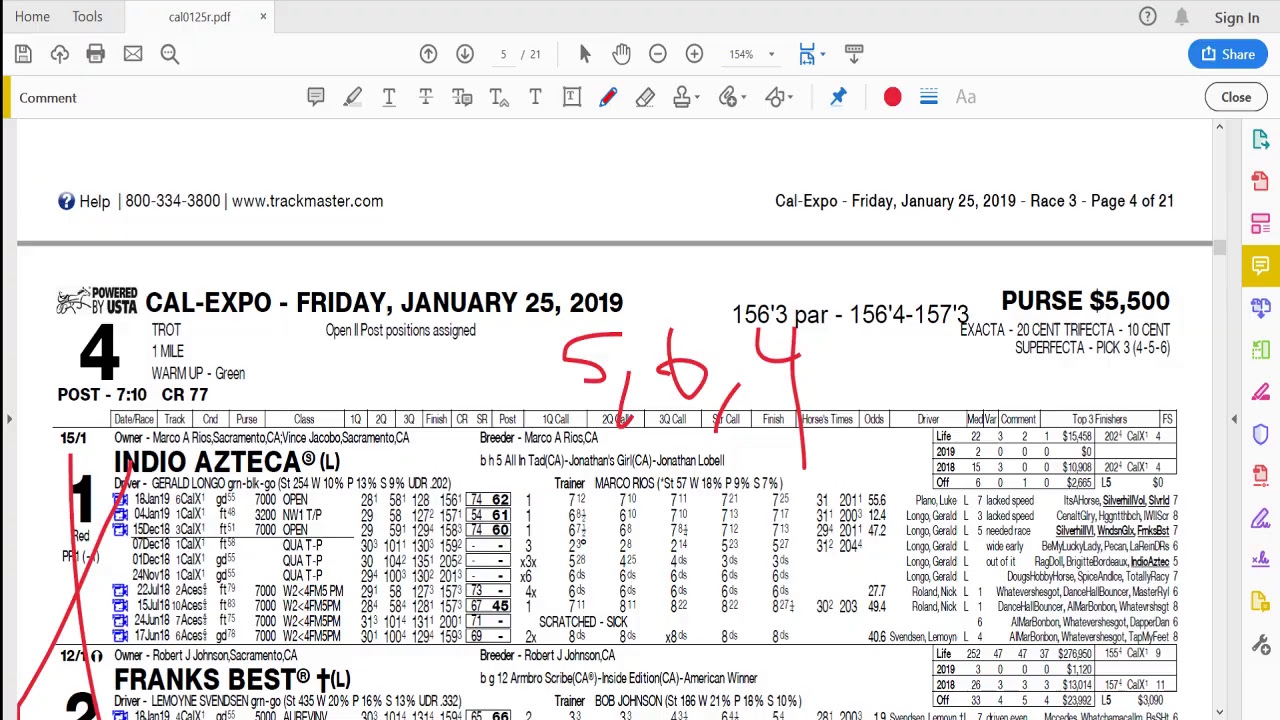The image size is (1280, 720).
Task: Click the Share button
Action: coord(1229,54)
